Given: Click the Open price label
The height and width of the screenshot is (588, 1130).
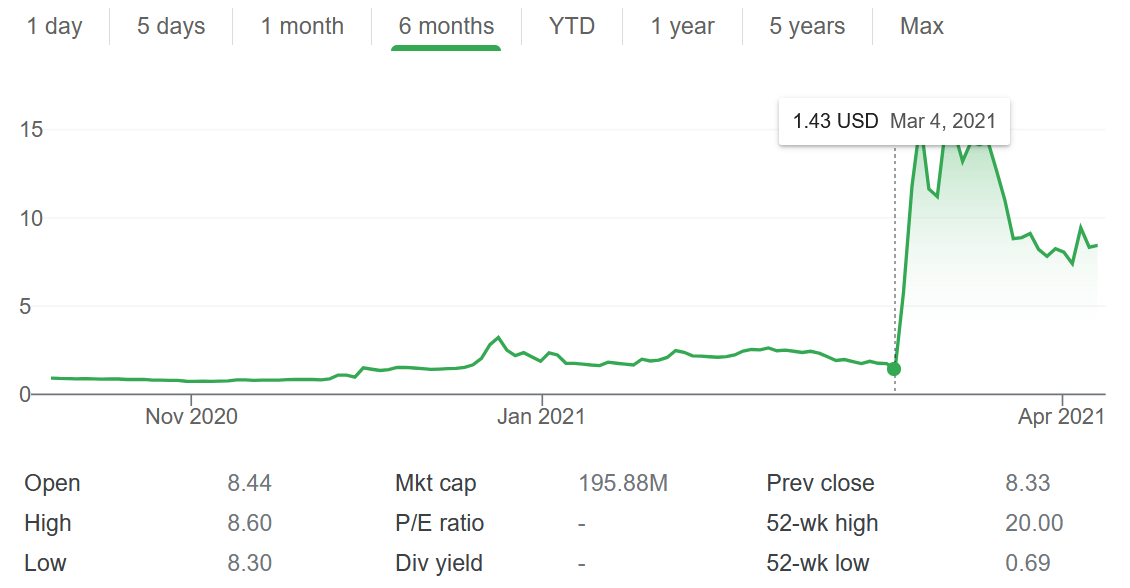Looking at the screenshot, I should coord(52,484).
